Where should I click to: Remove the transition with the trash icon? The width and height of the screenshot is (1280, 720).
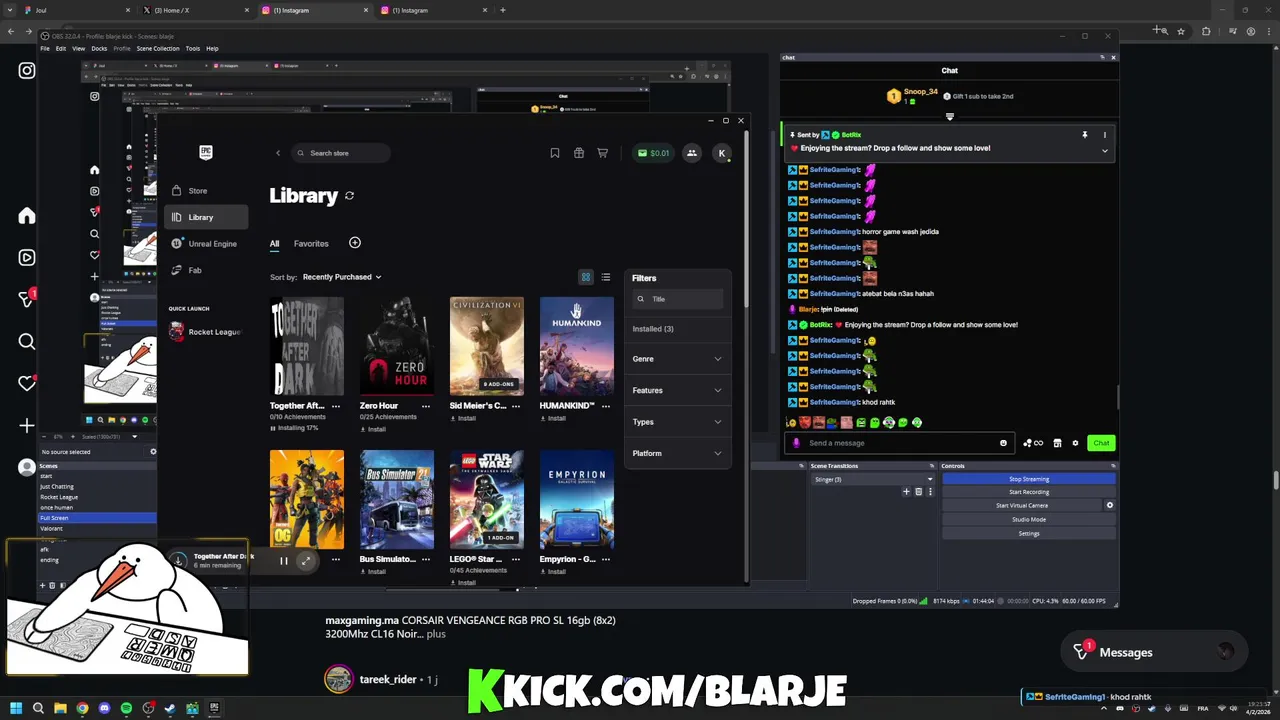(x=918, y=492)
